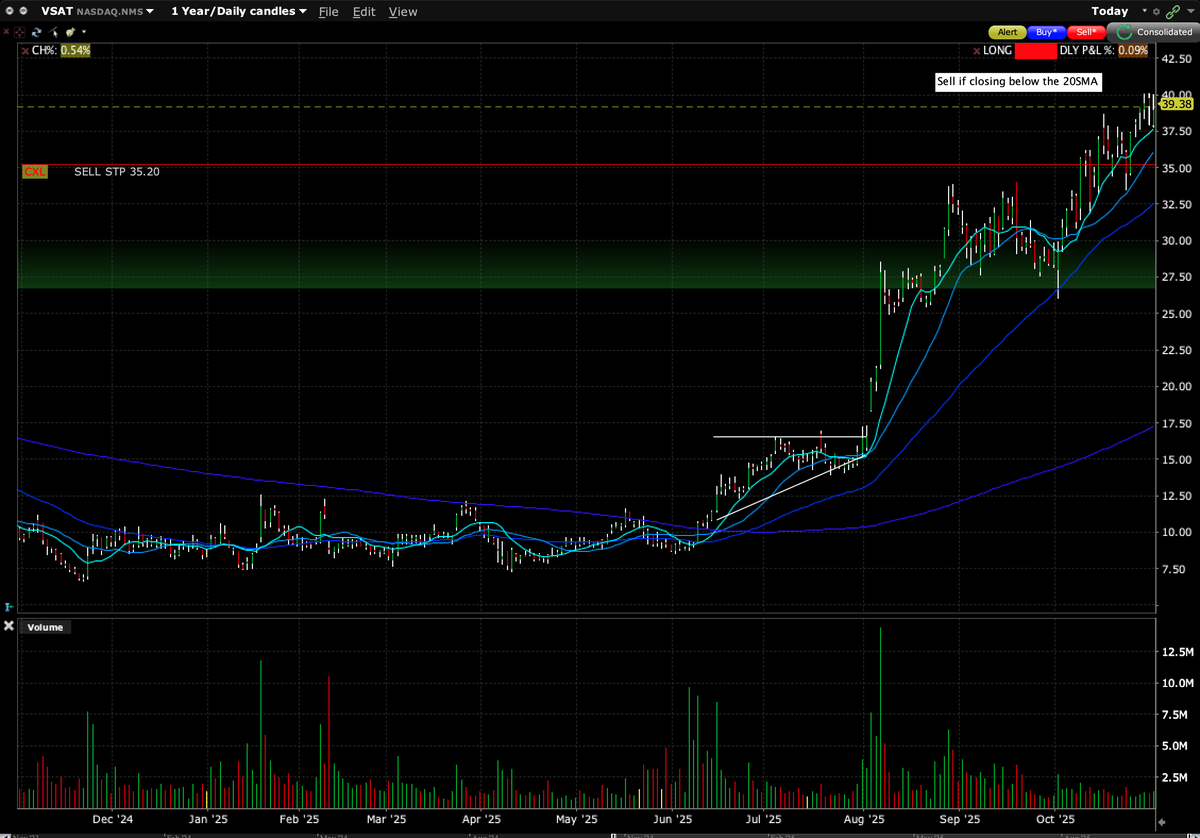Click the green chain link grouping icon

(x=1173, y=12)
